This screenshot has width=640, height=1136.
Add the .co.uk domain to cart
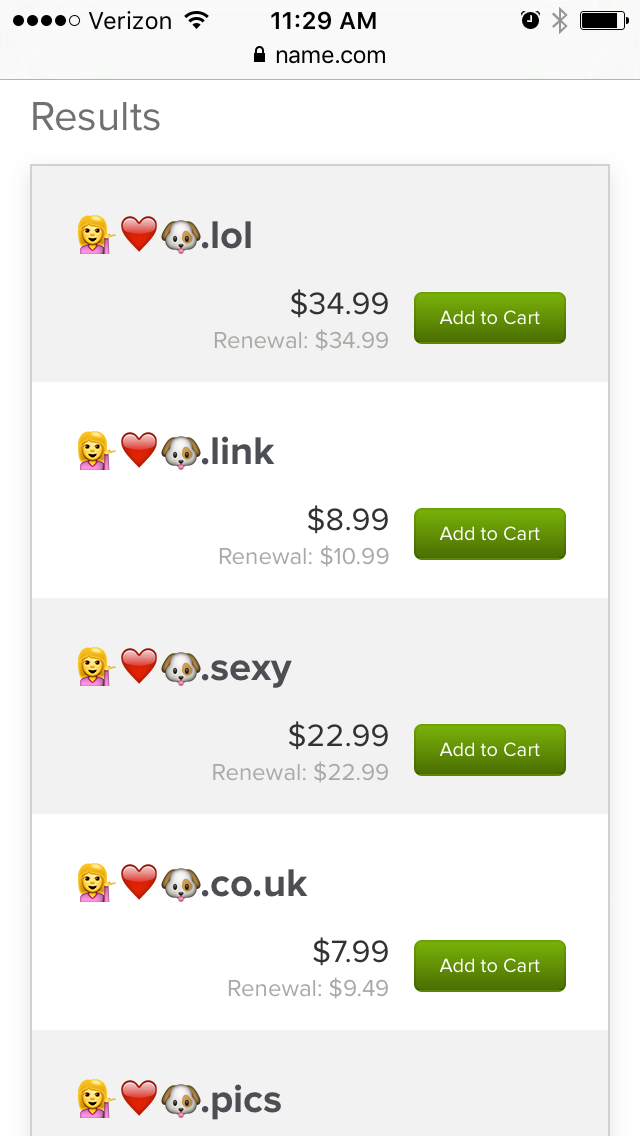[489, 965]
